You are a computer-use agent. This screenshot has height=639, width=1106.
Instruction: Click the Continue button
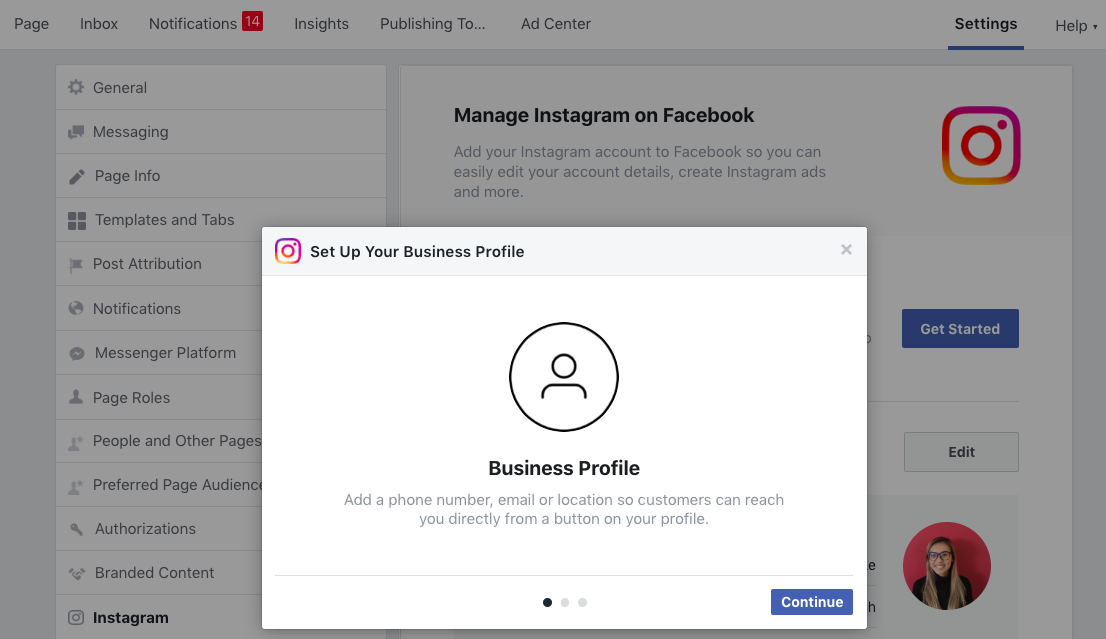click(x=812, y=602)
